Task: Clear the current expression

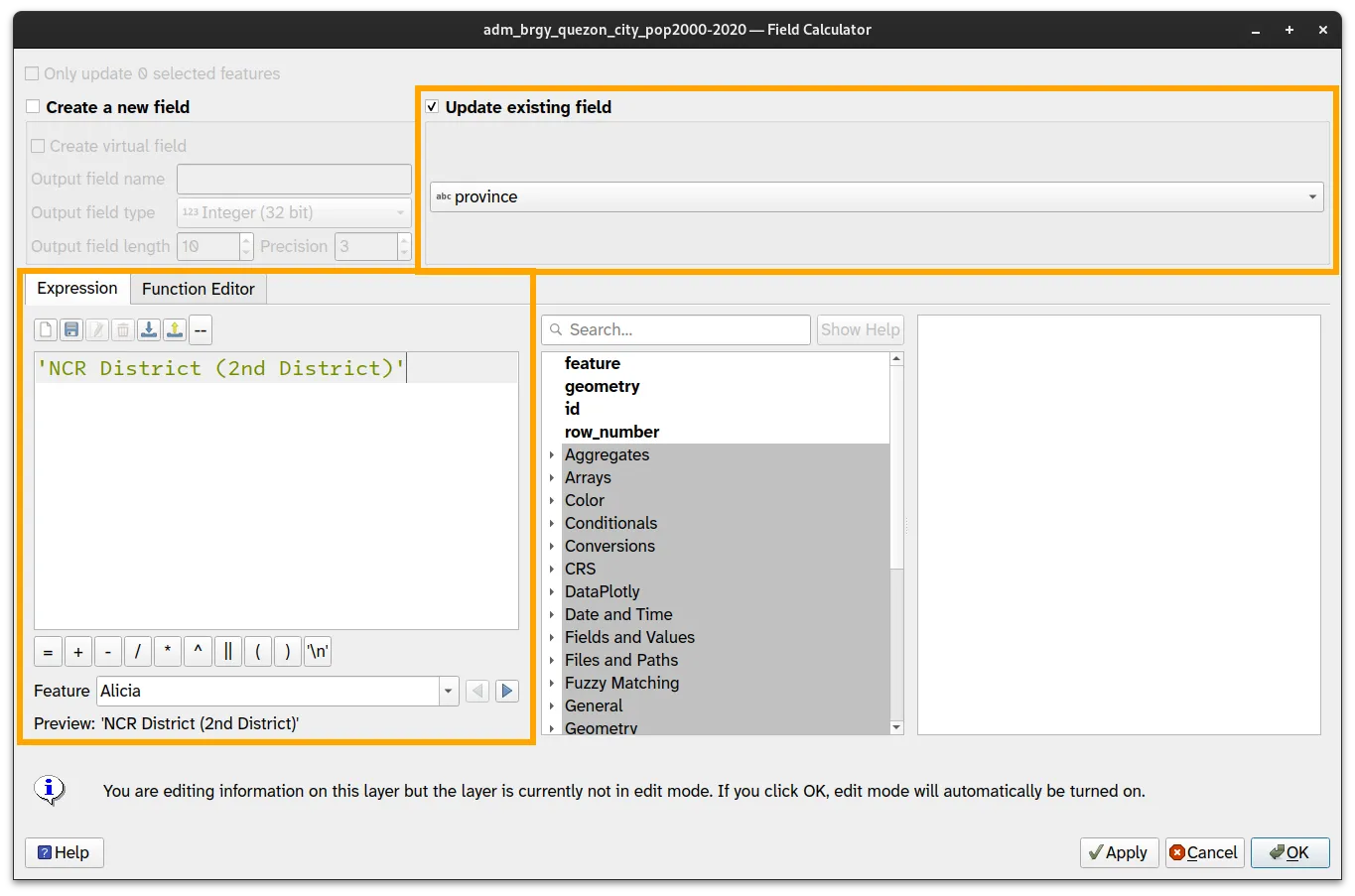Action: pyautogui.click(x=45, y=329)
